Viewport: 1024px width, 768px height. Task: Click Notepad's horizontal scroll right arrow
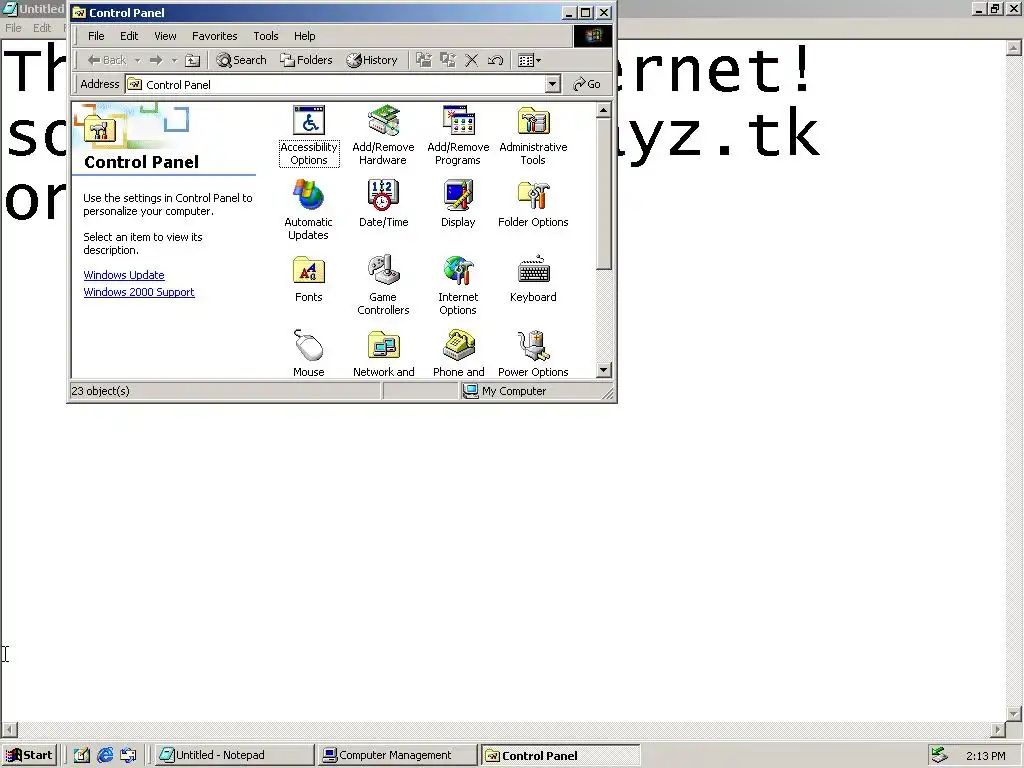pos(998,729)
